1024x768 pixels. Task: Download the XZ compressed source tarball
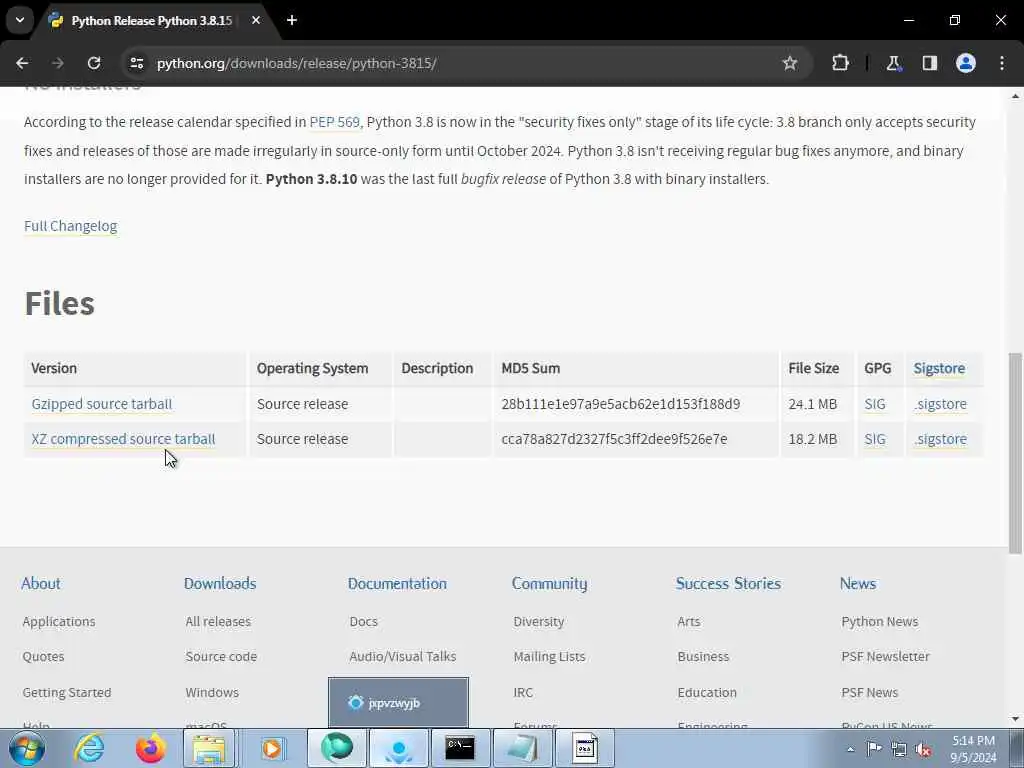coord(123,439)
